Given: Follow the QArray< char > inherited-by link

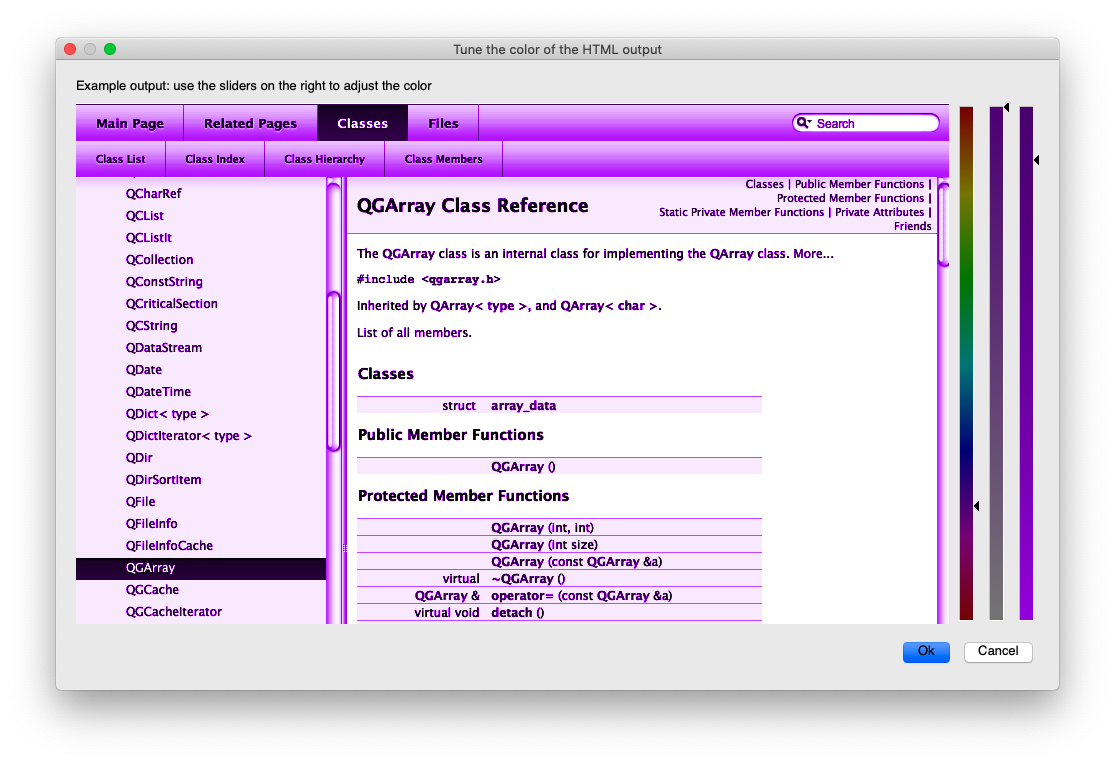Looking at the screenshot, I should click(x=609, y=306).
